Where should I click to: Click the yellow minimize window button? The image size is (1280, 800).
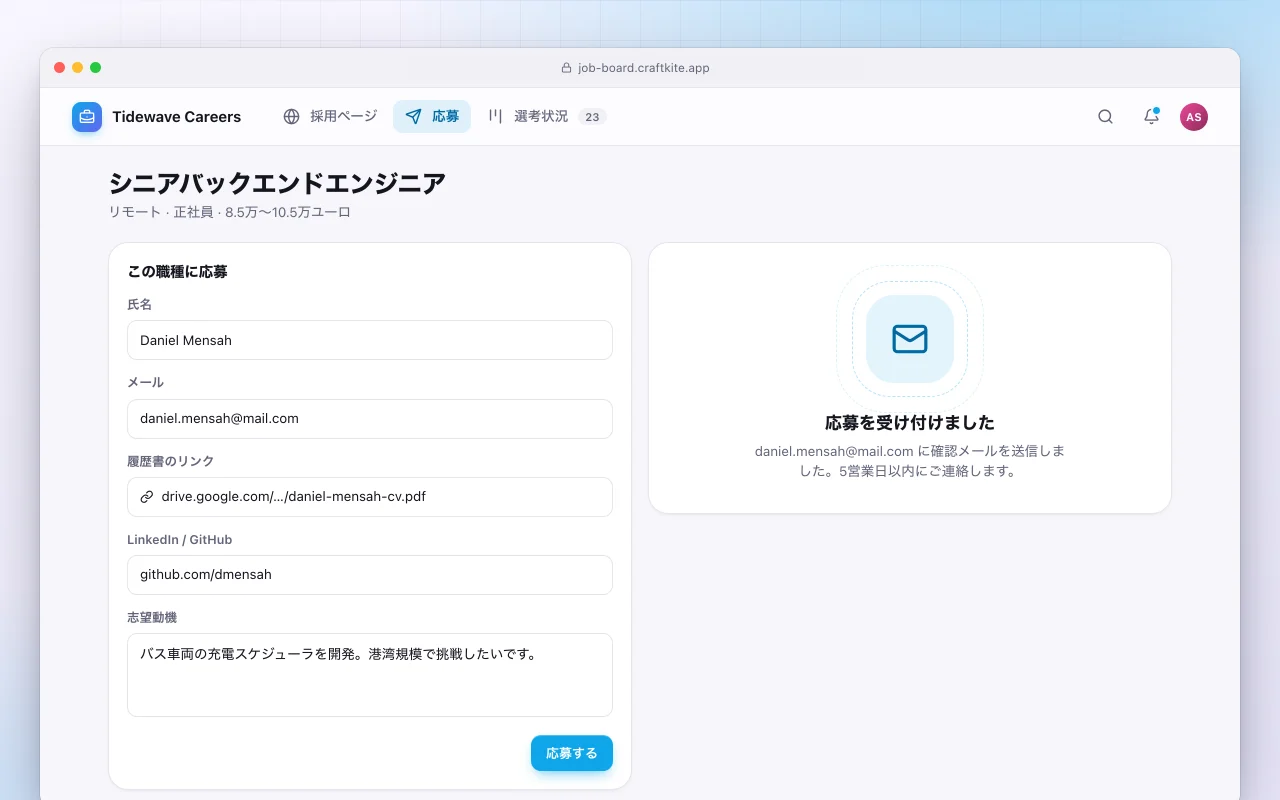[x=77, y=67]
